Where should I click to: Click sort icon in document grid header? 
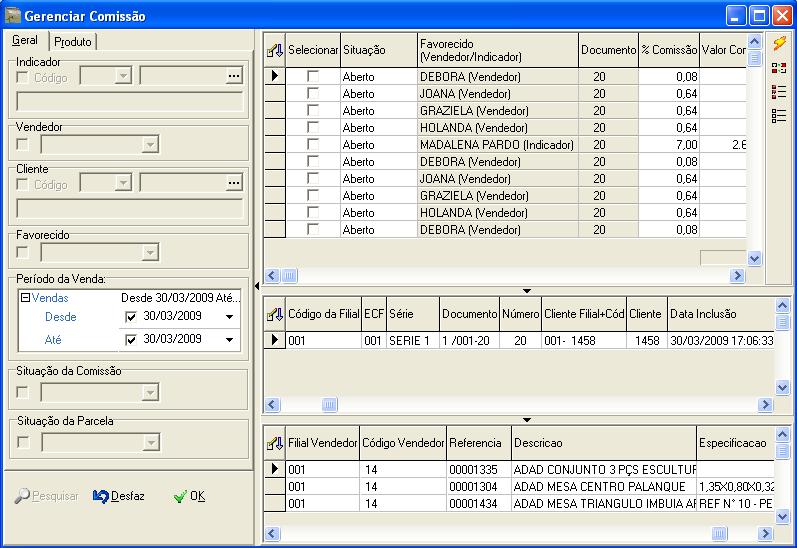point(273,314)
